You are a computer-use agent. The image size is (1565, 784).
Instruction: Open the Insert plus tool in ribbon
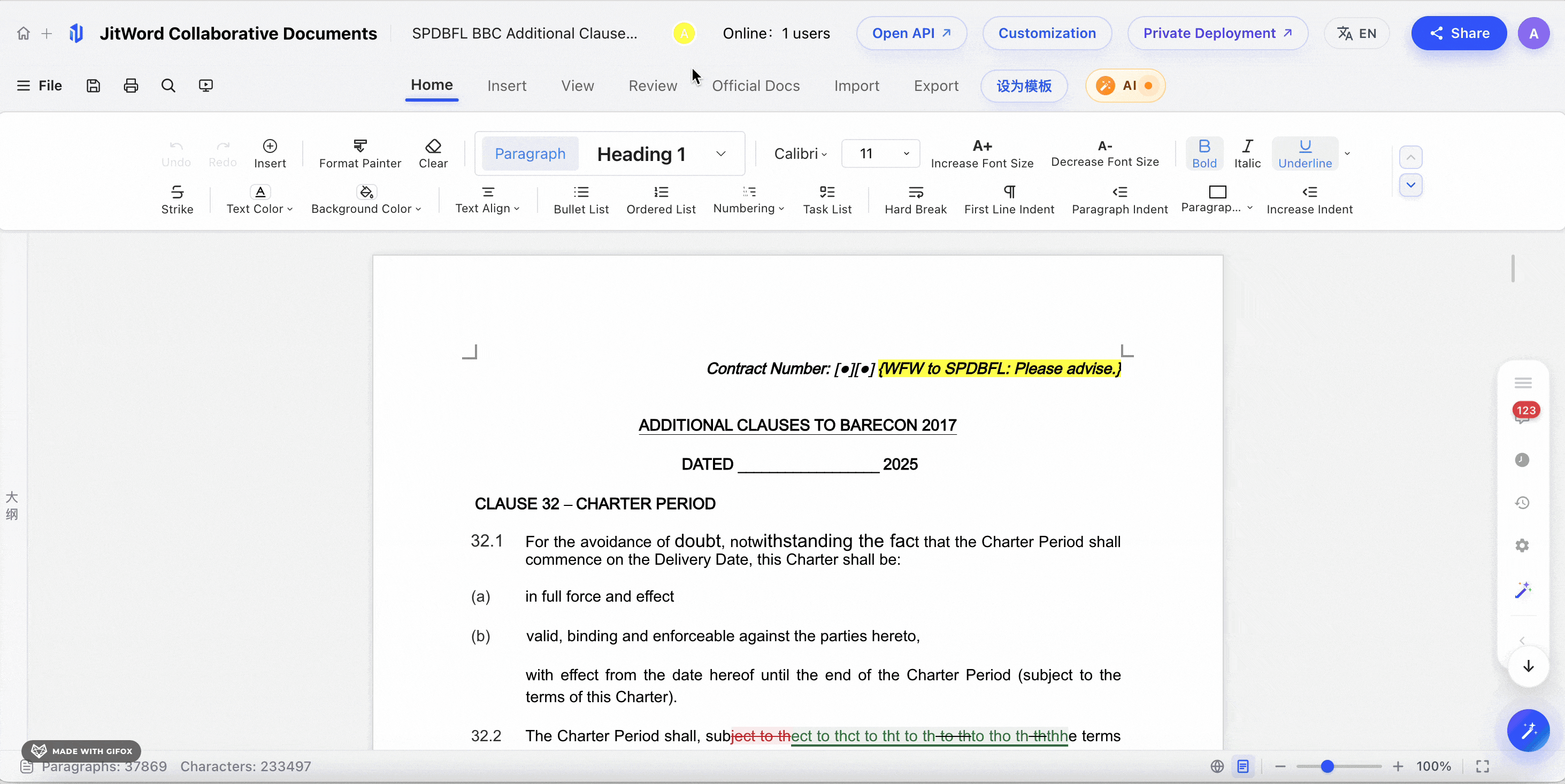click(x=270, y=153)
